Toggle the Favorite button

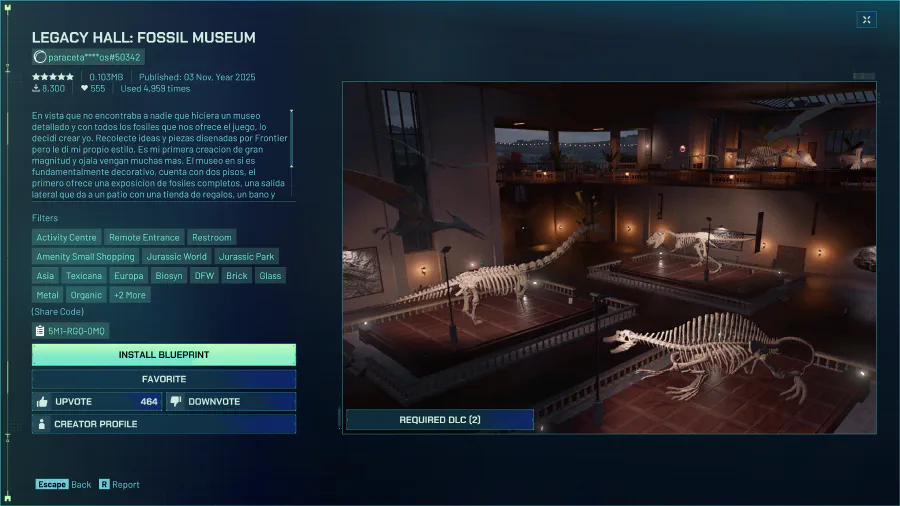(164, 379)
